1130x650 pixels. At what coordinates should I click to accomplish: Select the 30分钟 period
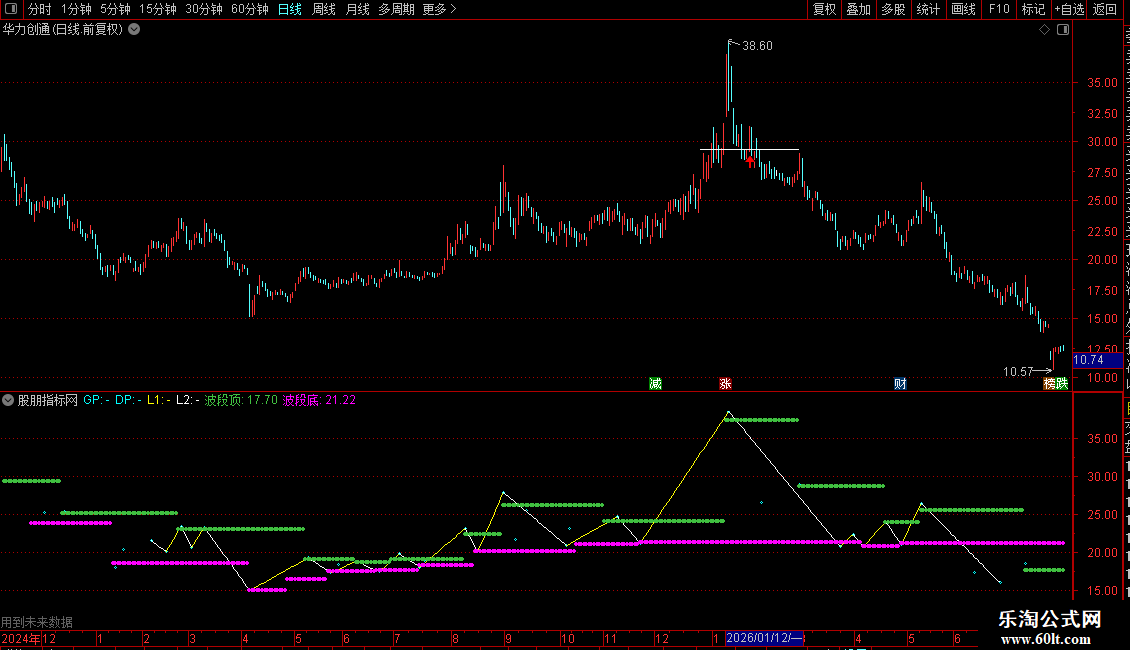coord(204,9)
